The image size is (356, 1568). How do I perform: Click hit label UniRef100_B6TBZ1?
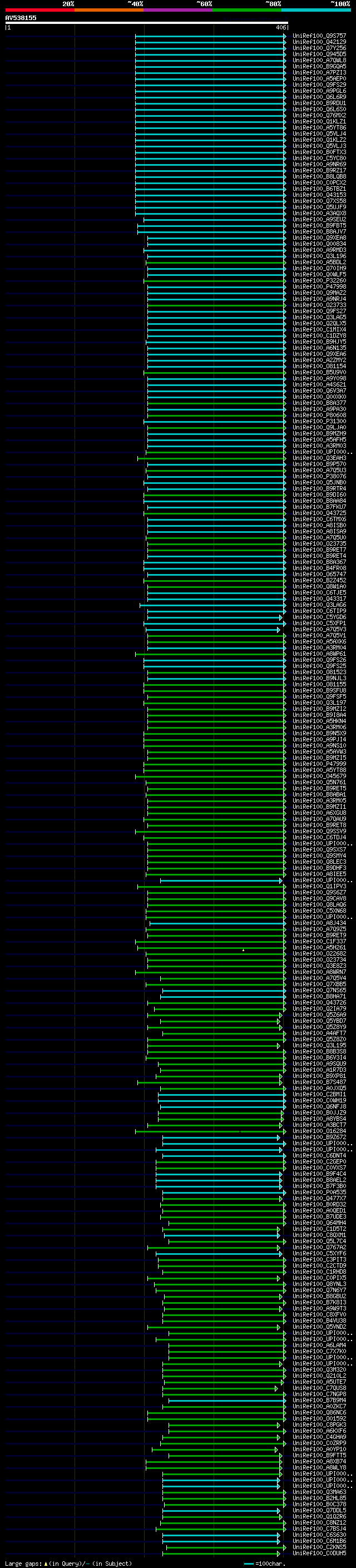click(319, 189)
